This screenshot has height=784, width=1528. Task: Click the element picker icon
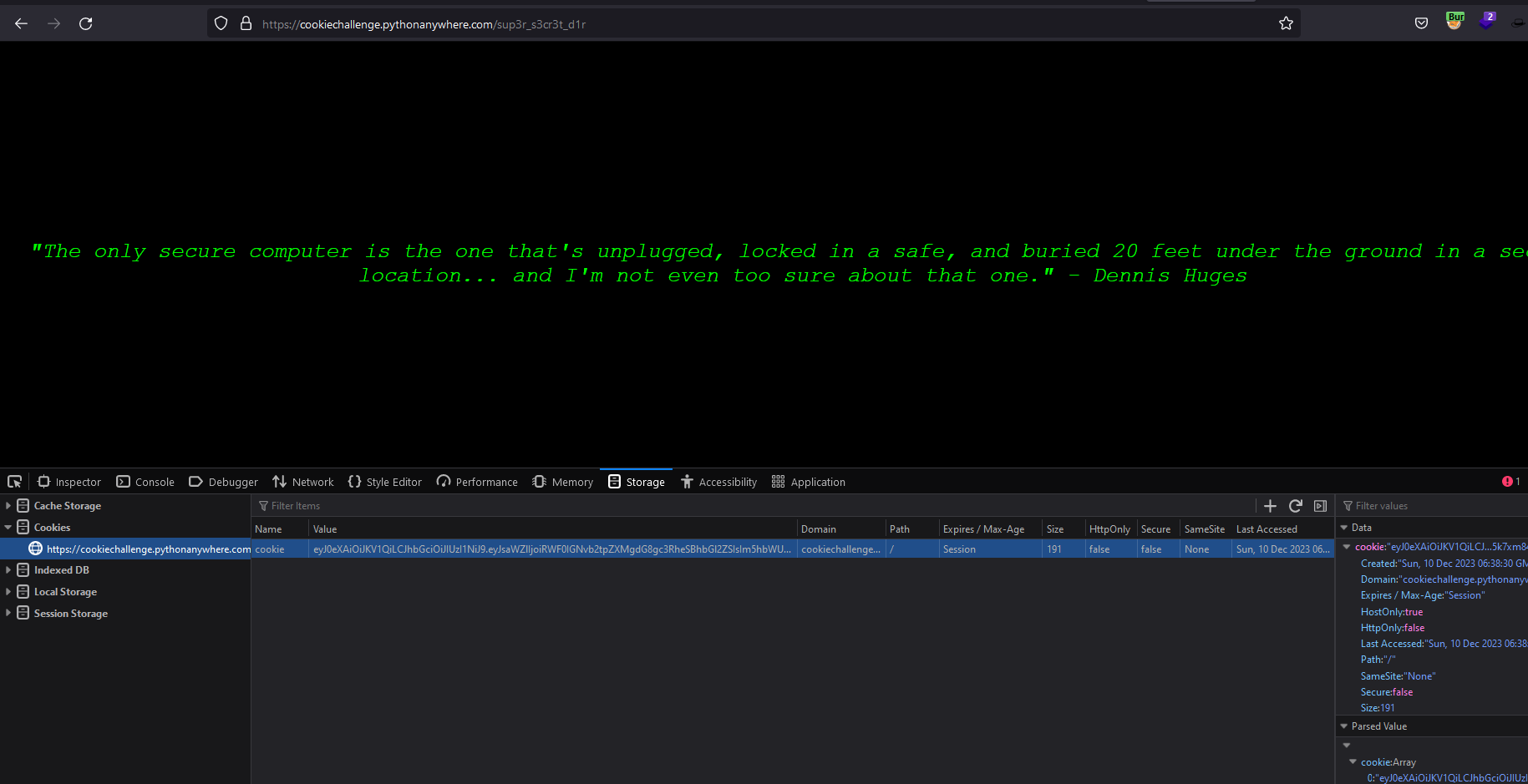point(14,482)
